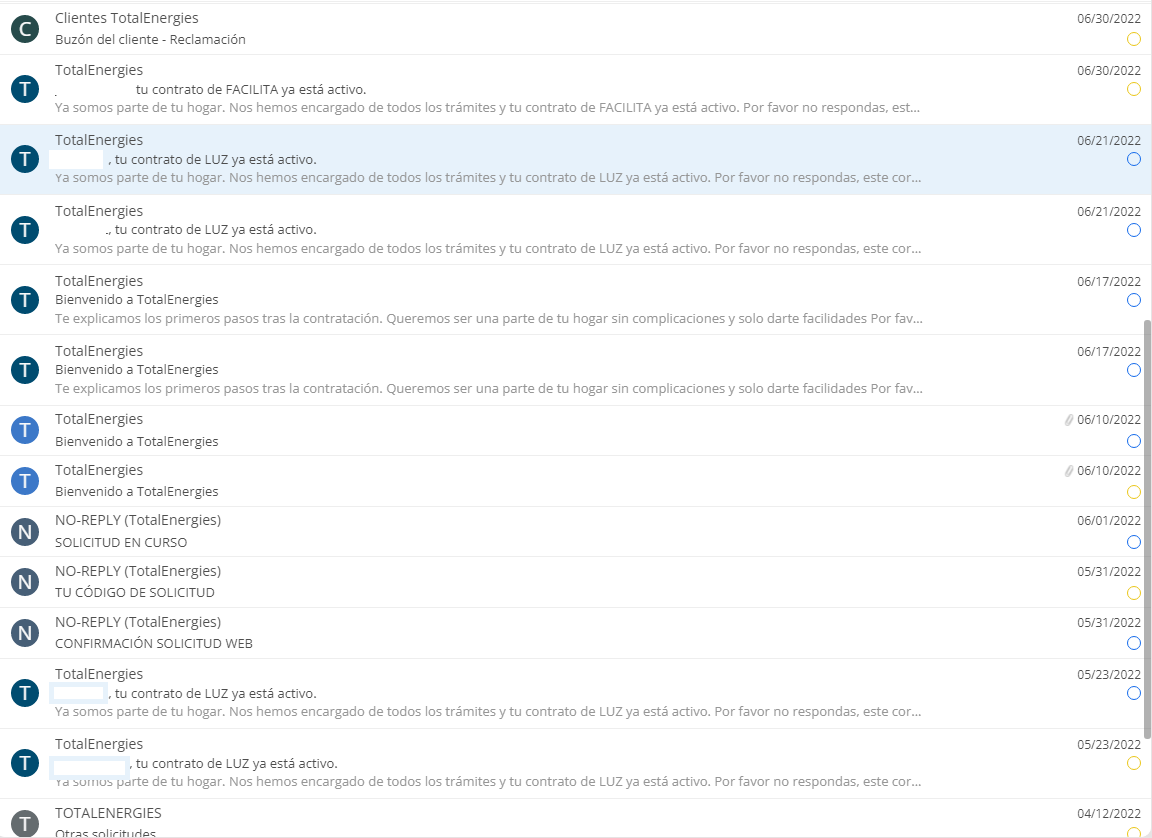Image resolution: width=1152 pixels, height=838 pixels.
Task: Click the date 04/12/2022
Action: [x=1109, y=814]
